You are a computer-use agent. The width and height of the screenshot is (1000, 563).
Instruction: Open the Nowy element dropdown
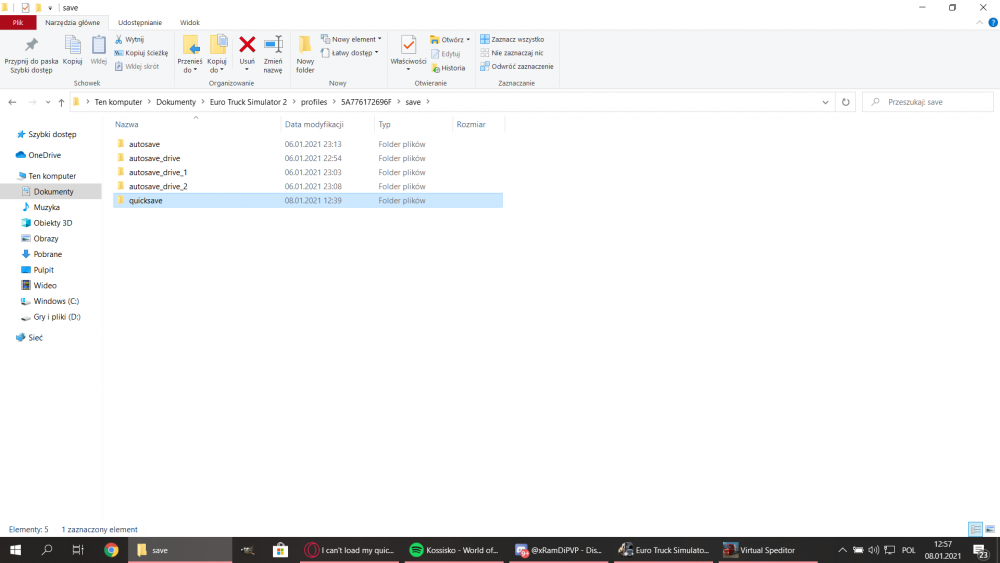(351, 39)
